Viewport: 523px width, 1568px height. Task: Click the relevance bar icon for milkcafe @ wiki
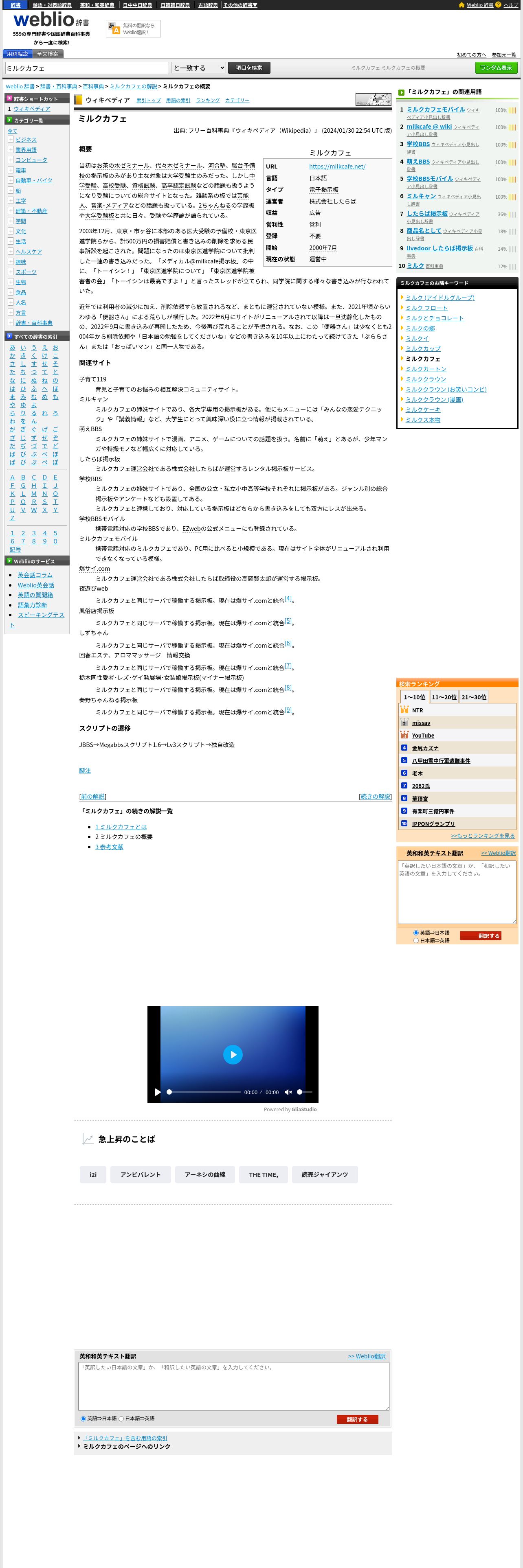[513, 127]
